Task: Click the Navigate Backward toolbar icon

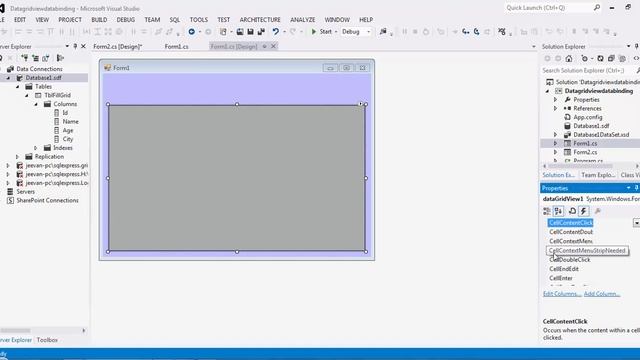Action: pyautogui.click(x=191, y=31)
